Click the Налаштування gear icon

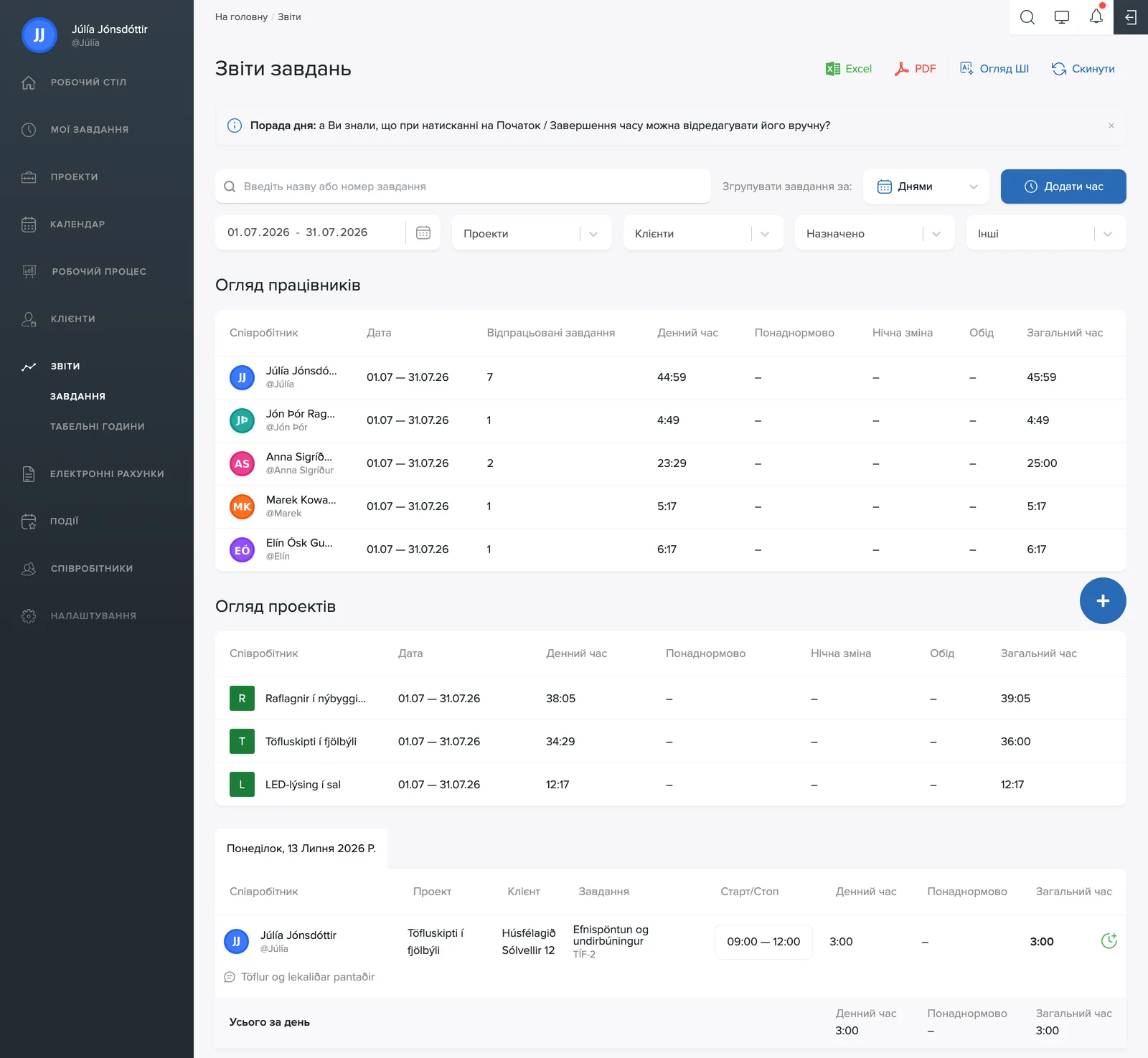[29, 616]
